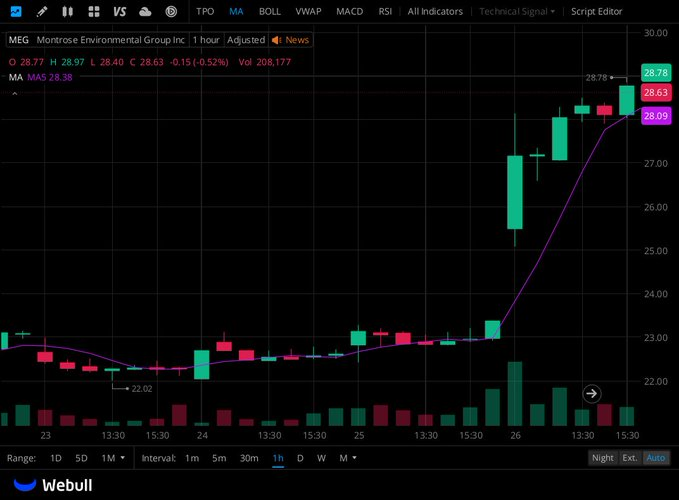Click the 22.02 low price marker
The width and height of the screenshot is (679, 500).
[142, 389]
